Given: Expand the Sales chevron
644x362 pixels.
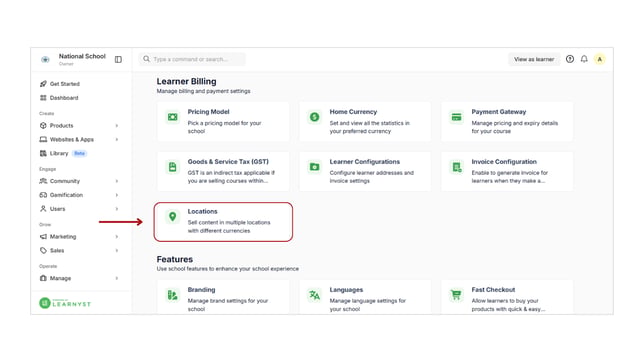Looking at the screenshot, I should coord(117,250).
